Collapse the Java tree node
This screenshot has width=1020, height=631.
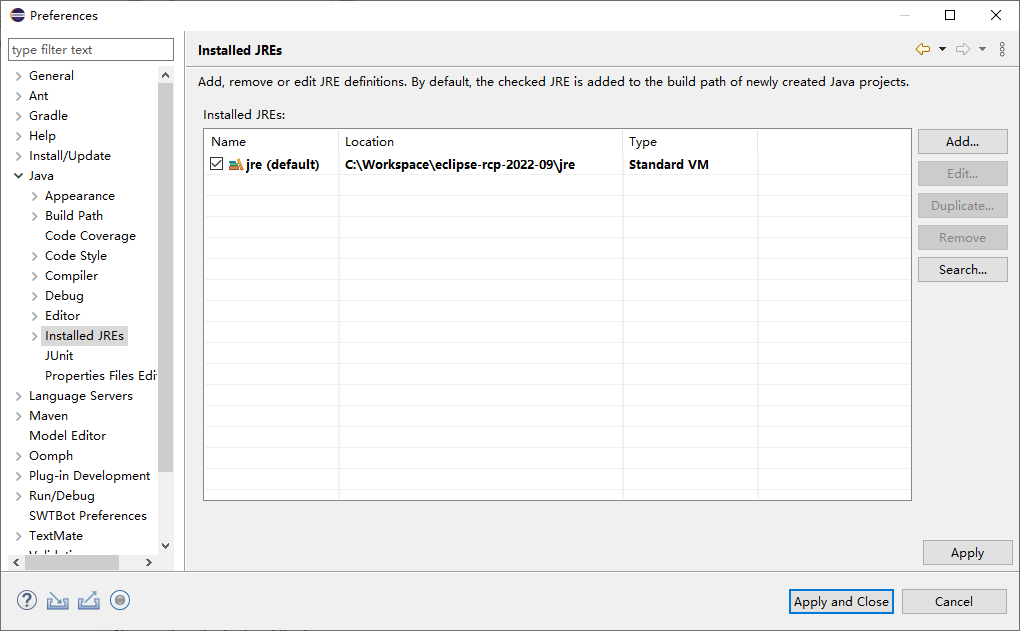pos(18,176)
